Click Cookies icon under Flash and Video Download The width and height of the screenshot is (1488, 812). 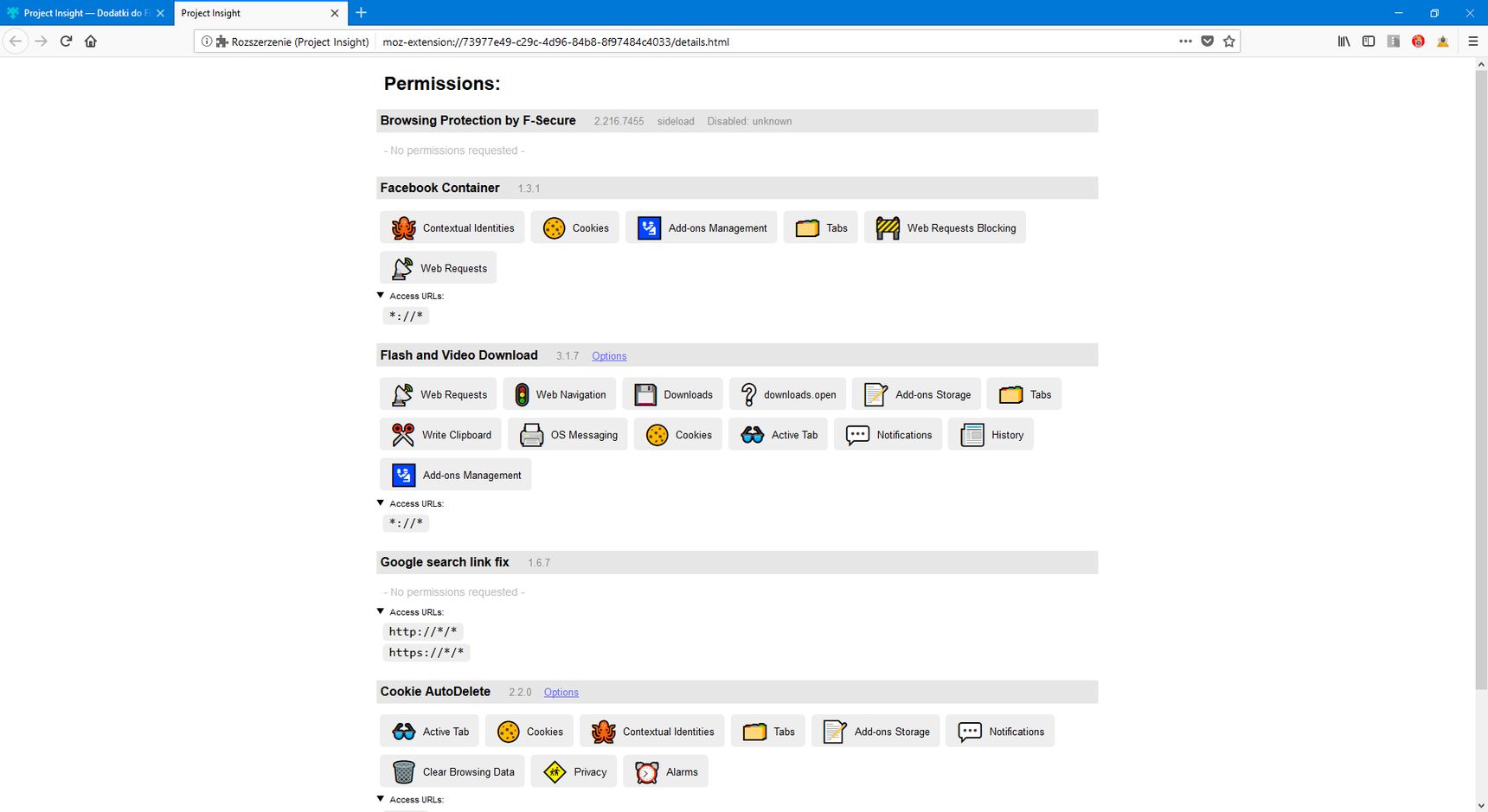(x=657, y=435)
